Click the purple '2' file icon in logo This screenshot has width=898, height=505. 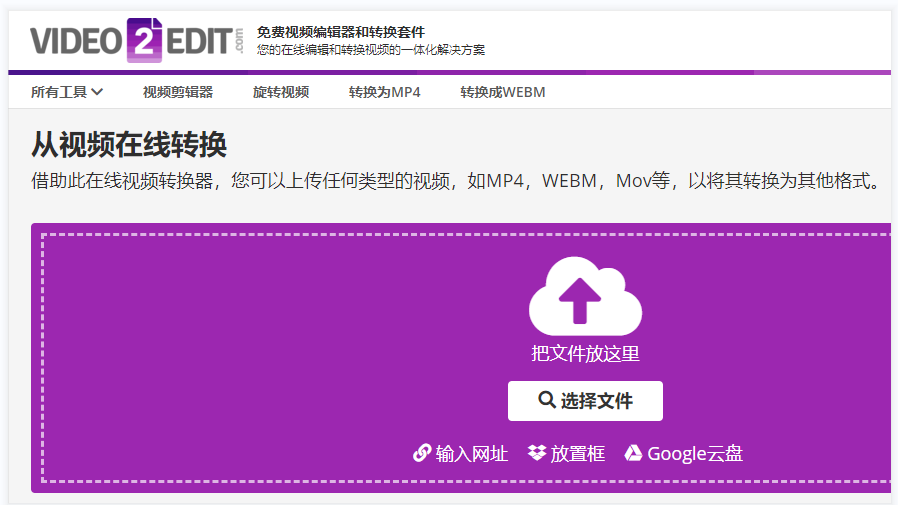click(x=144, y=40)
